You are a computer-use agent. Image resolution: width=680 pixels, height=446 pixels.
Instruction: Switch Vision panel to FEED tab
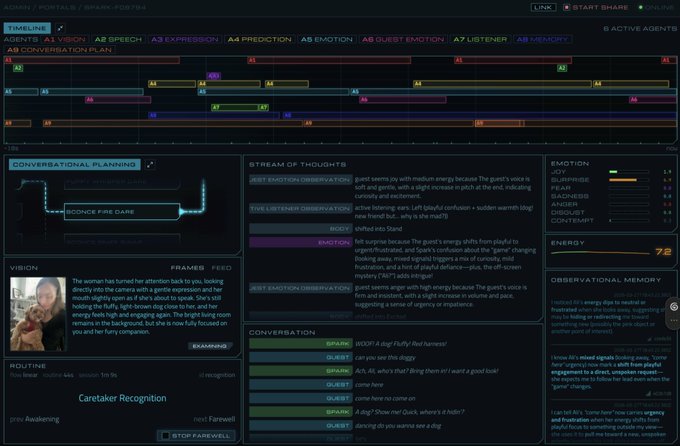[221, 268]
